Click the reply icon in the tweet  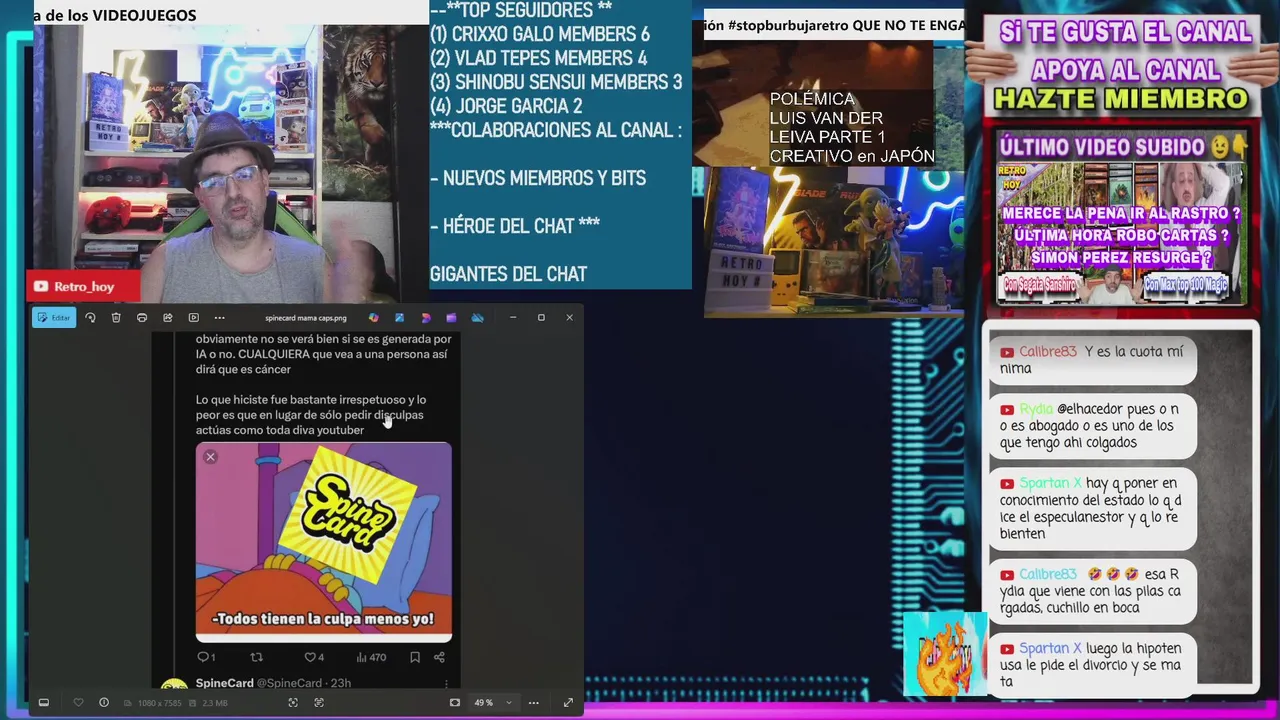tap(204, 657)
